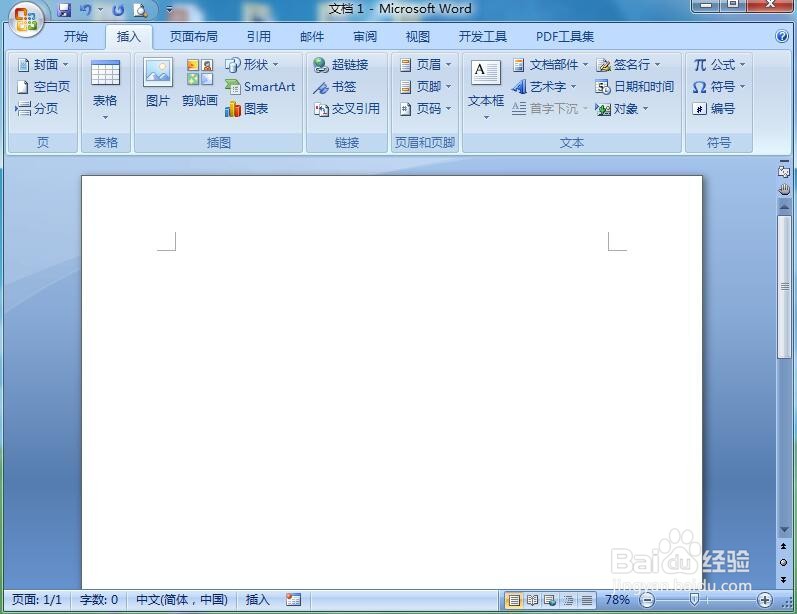Switch to the 邮件 tab
The height and width of the screenshot is (614, 797).
pyautogui.click(x=312, y=37)
